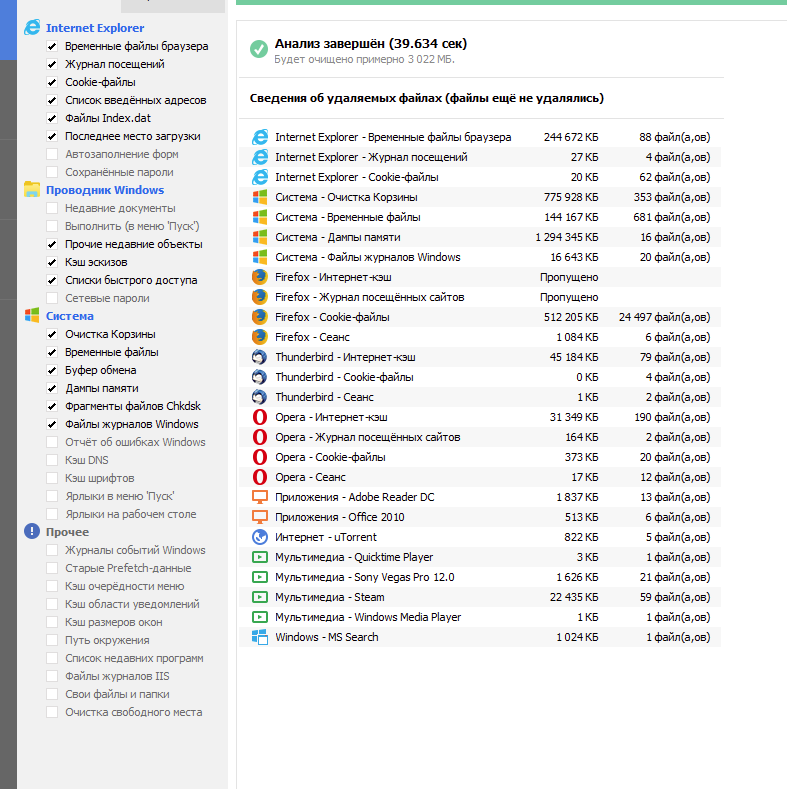Click Firefox icon of Сеанс result row
The width and height of the screenshot is (787, 789).
pos(260,337)
